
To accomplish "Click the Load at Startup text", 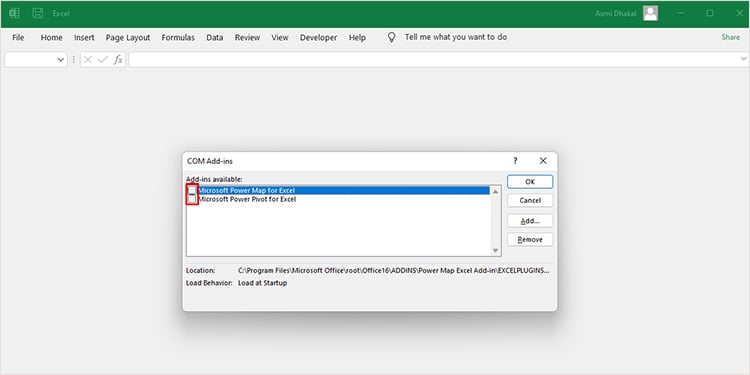I will 263,283.
